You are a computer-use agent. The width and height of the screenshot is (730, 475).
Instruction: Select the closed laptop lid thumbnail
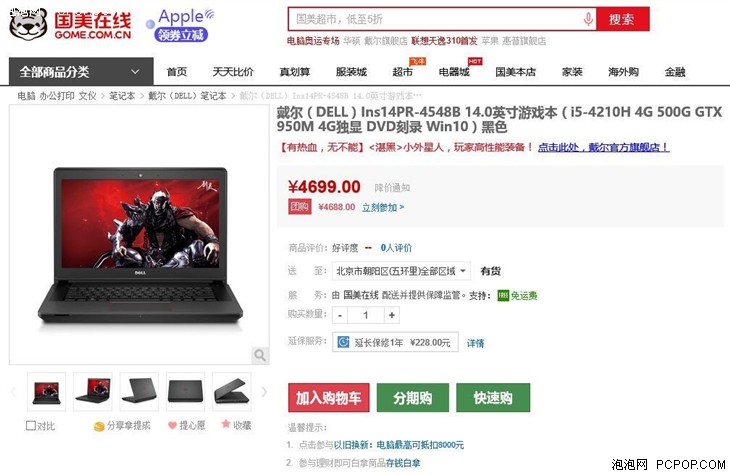[185, 392]
